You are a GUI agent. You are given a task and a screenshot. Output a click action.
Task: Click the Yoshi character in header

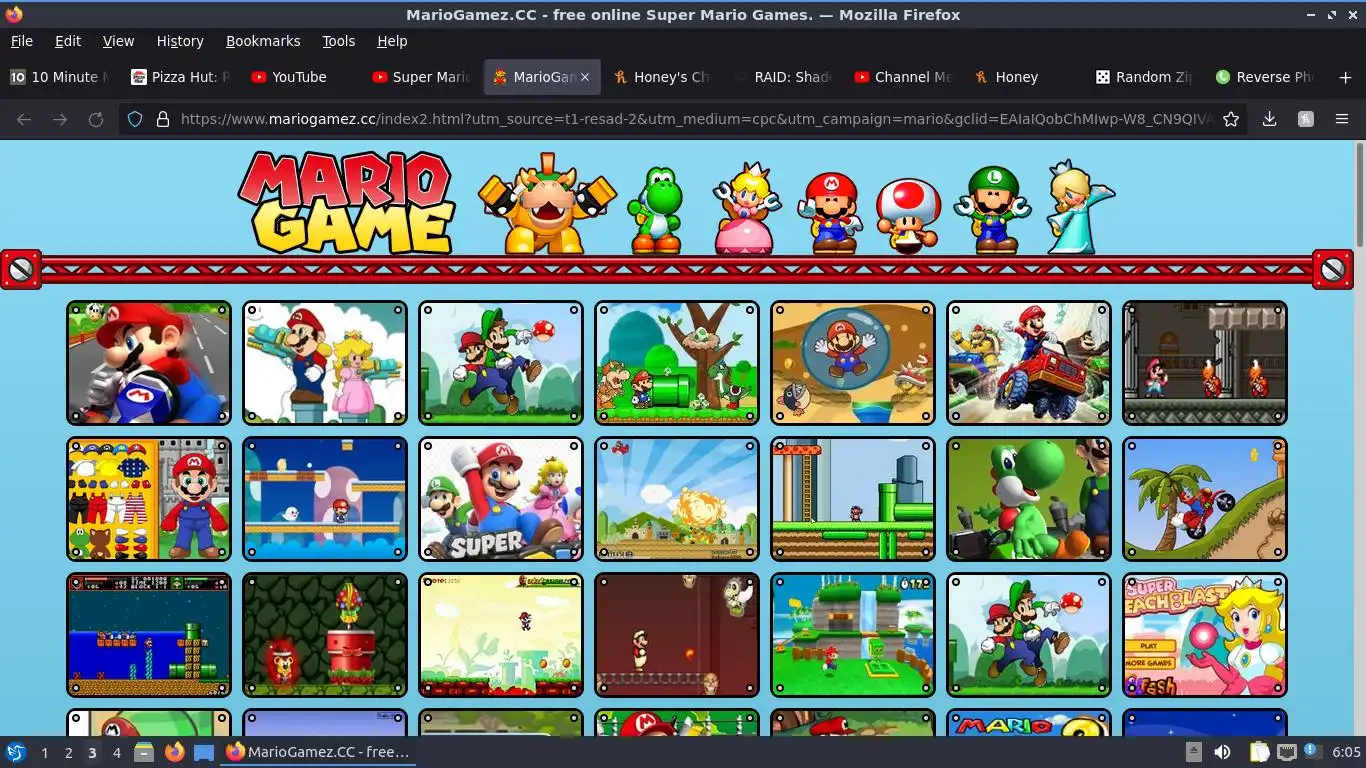click(655, 209)
